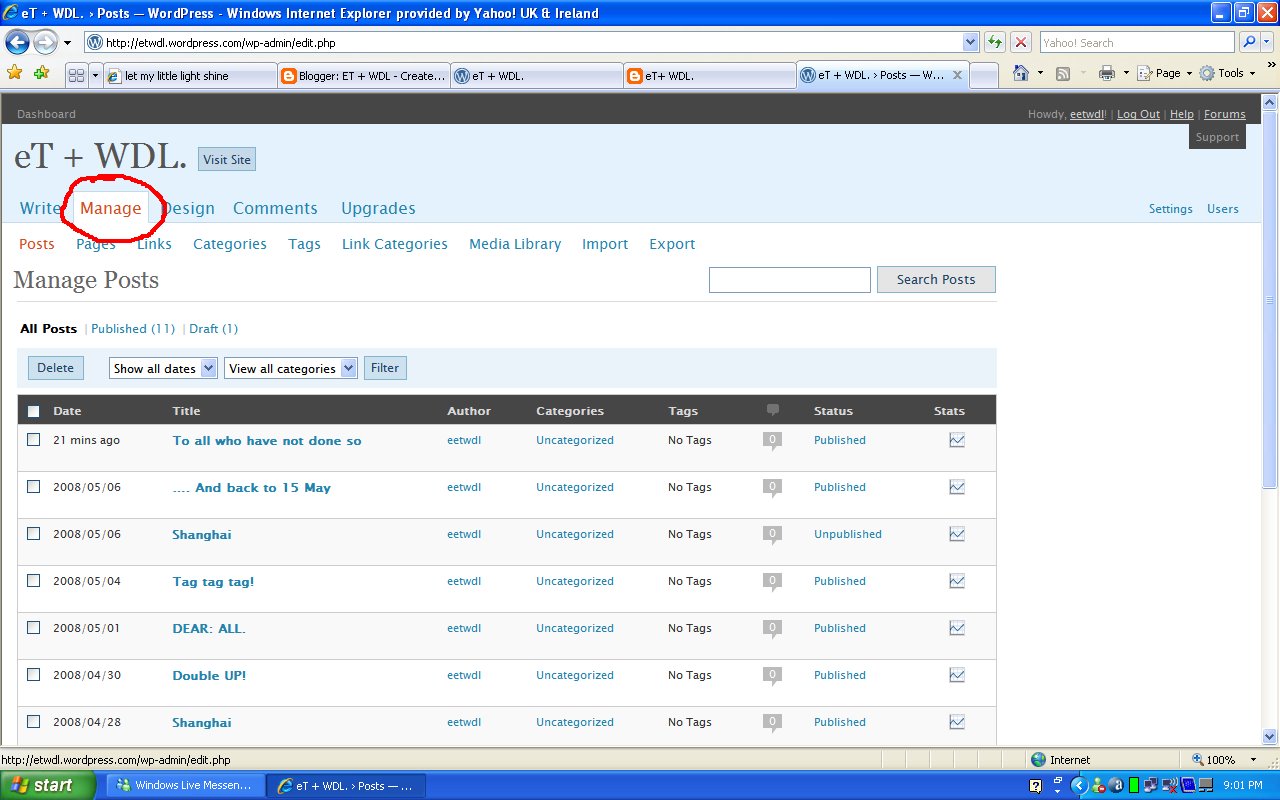Open the Design tab
1280x800 pixels.
[188, 208]
